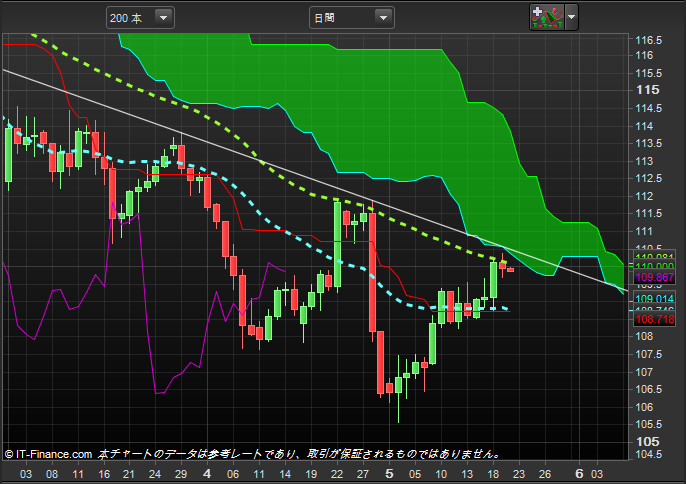Click the 110.000 green price label
686x484 pixels.
tap(654, 267)
